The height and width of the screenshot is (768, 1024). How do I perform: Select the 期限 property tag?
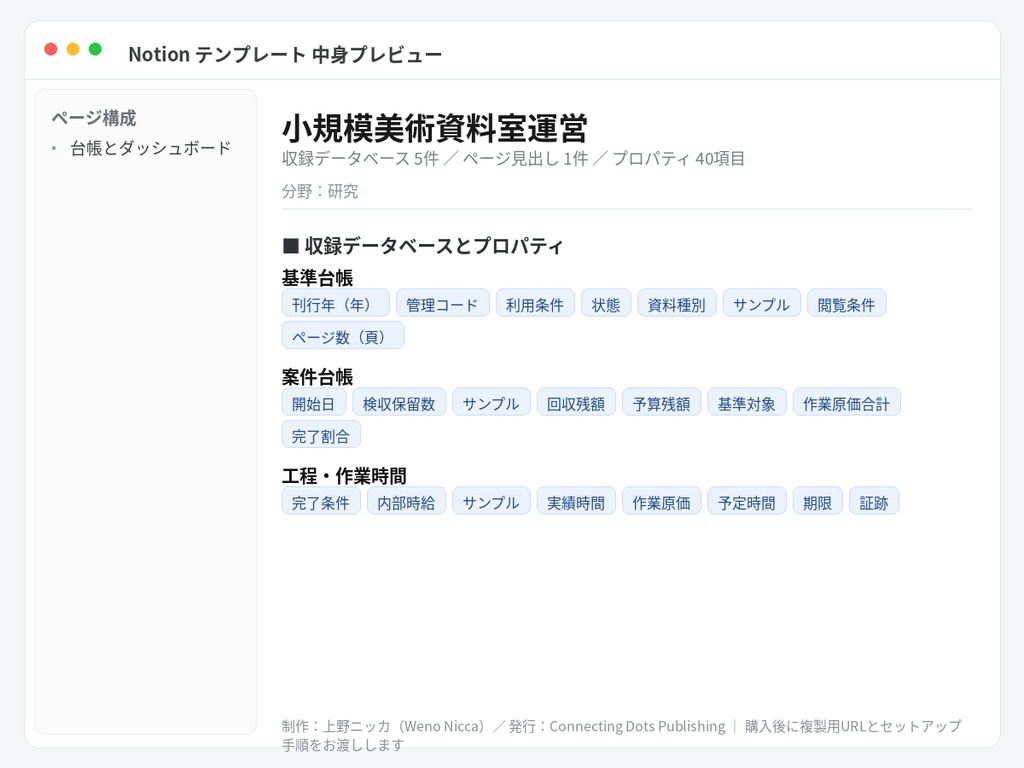818,502
